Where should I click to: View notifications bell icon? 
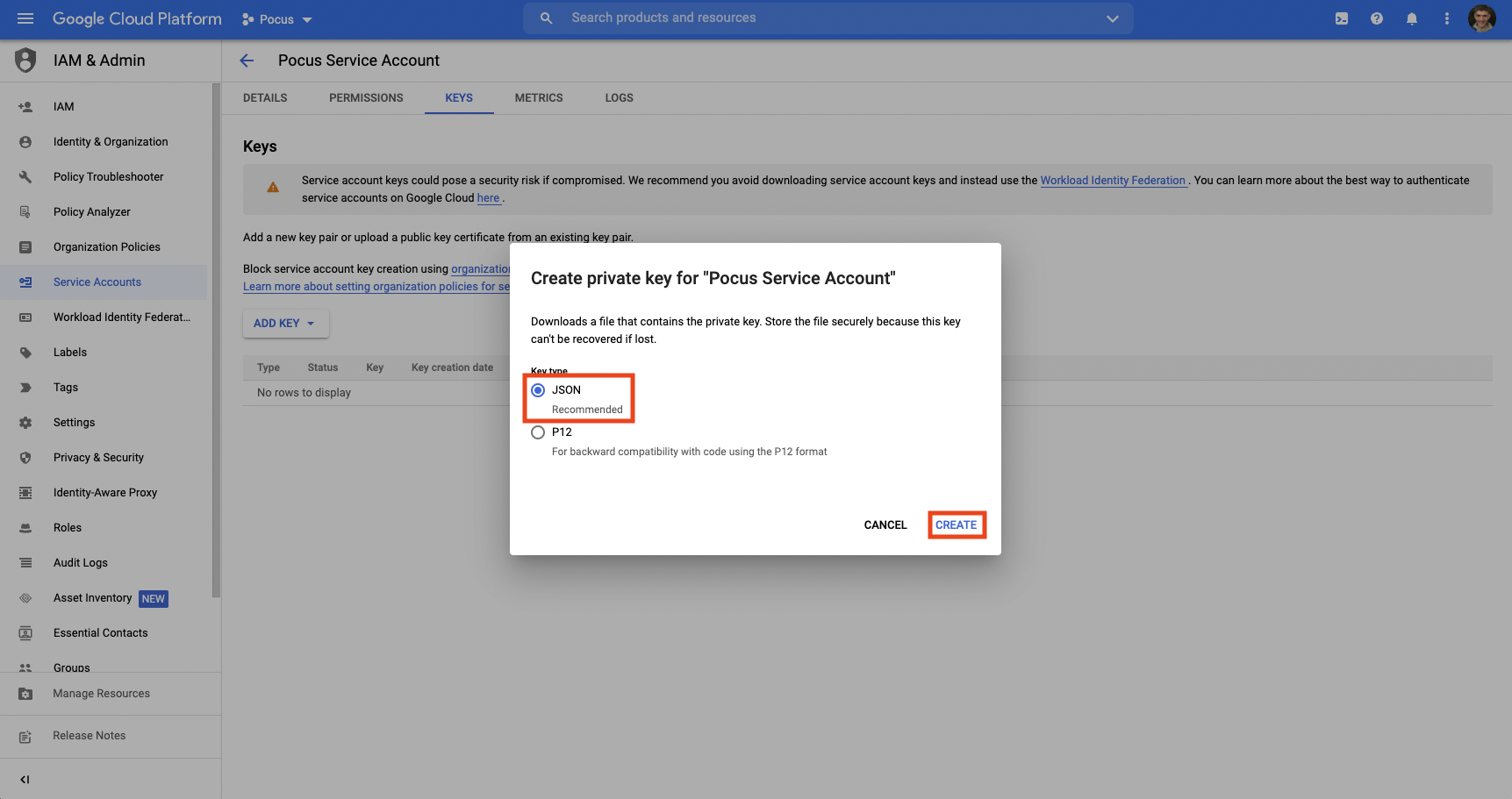1412,18
